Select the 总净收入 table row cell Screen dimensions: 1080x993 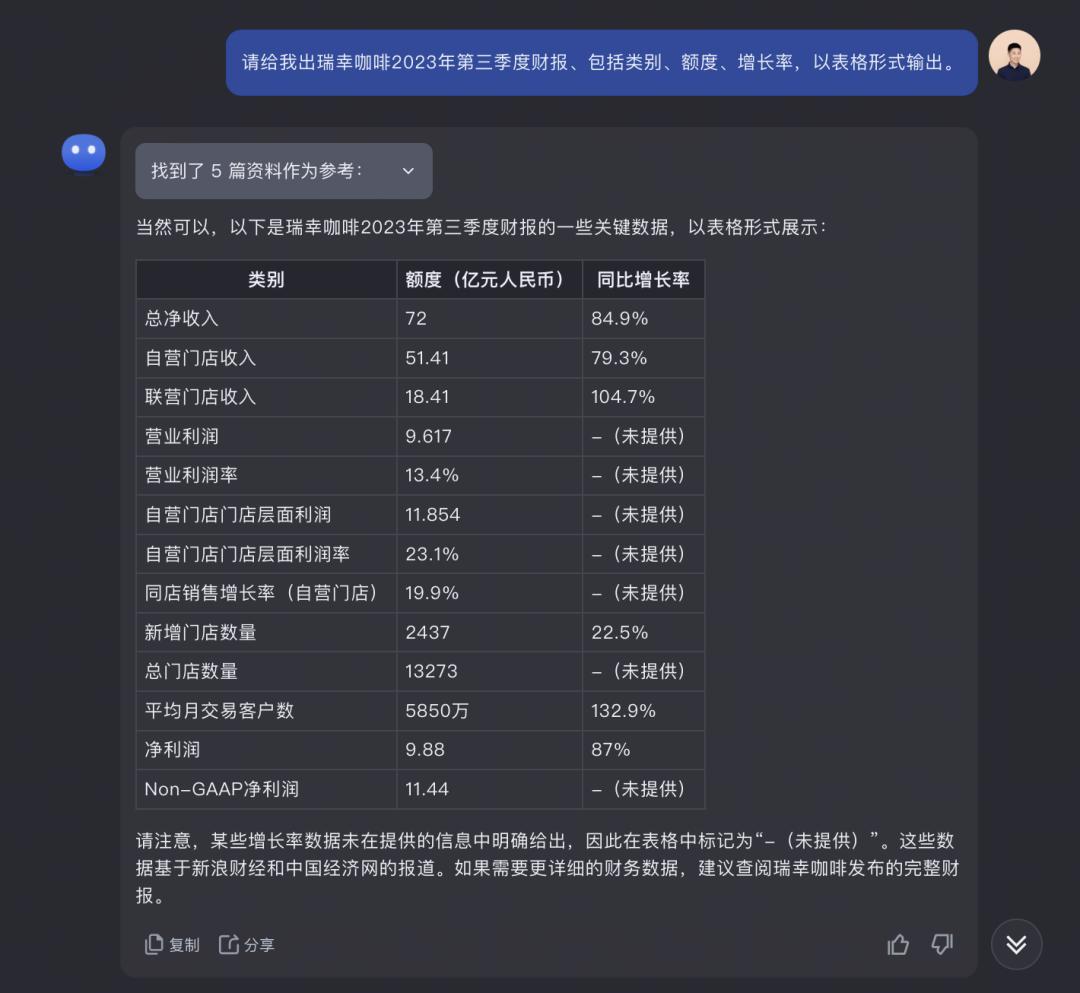(x=267, y=319)
